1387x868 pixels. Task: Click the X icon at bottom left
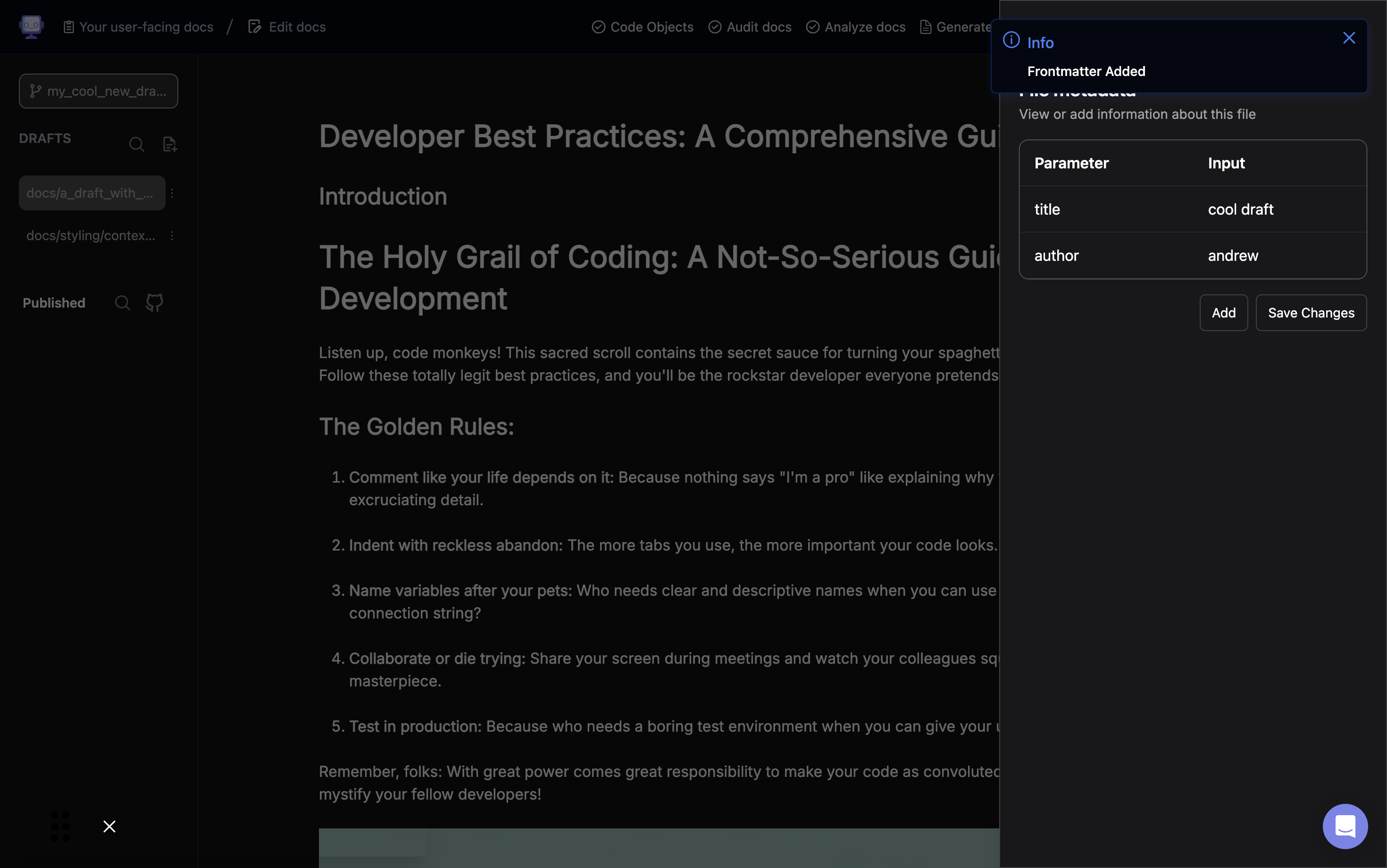(x=109, y=826)
